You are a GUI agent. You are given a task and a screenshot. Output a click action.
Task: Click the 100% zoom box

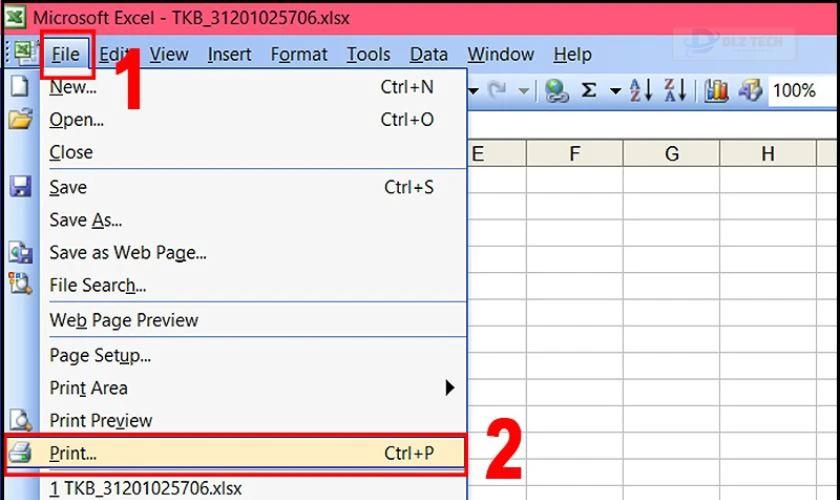(801, 91)
